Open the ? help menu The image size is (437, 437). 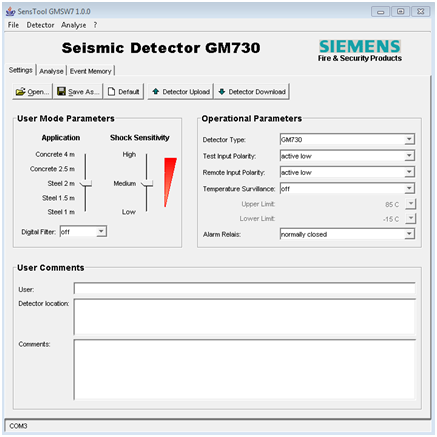[95, 25]
